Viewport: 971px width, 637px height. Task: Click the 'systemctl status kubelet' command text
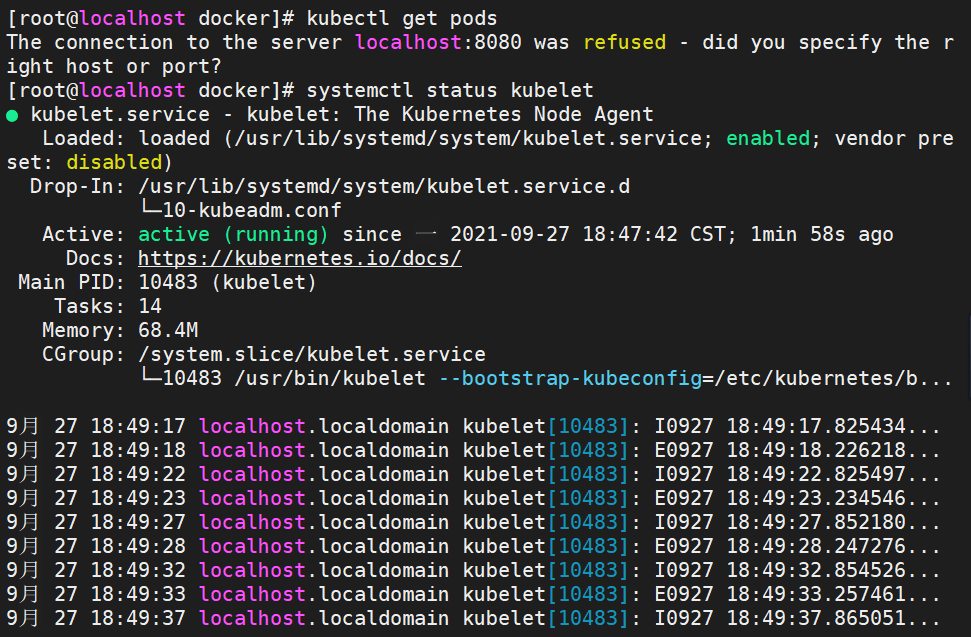[x=450, y=90]
